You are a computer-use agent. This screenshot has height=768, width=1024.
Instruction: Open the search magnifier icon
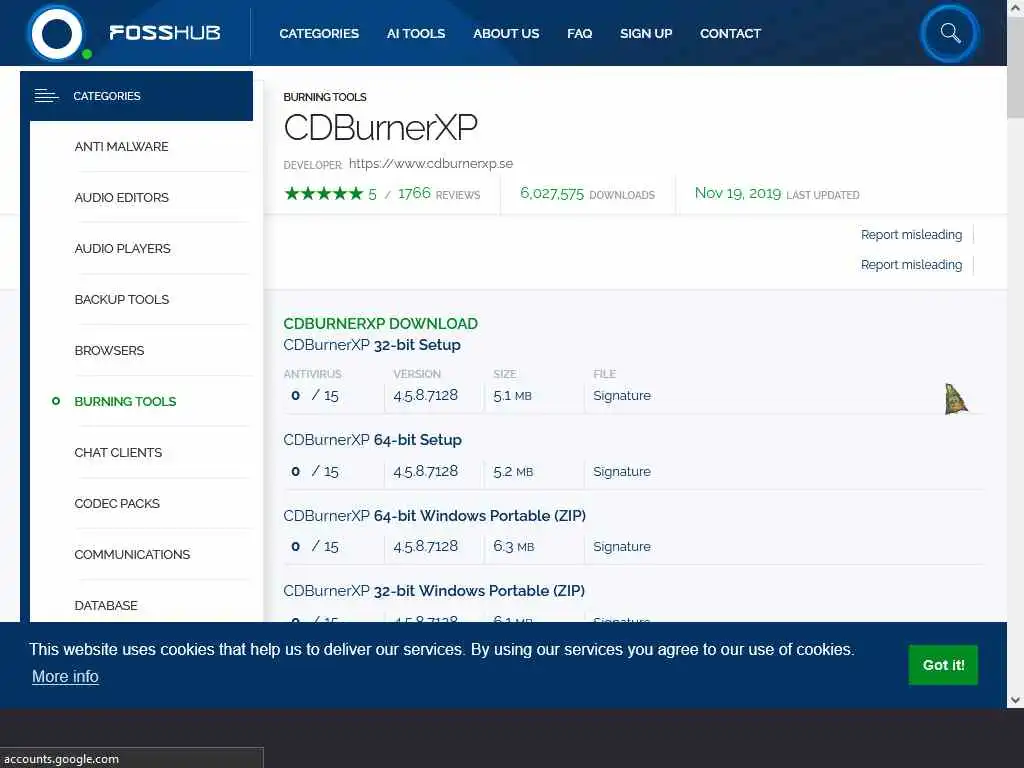pos(950,33)
